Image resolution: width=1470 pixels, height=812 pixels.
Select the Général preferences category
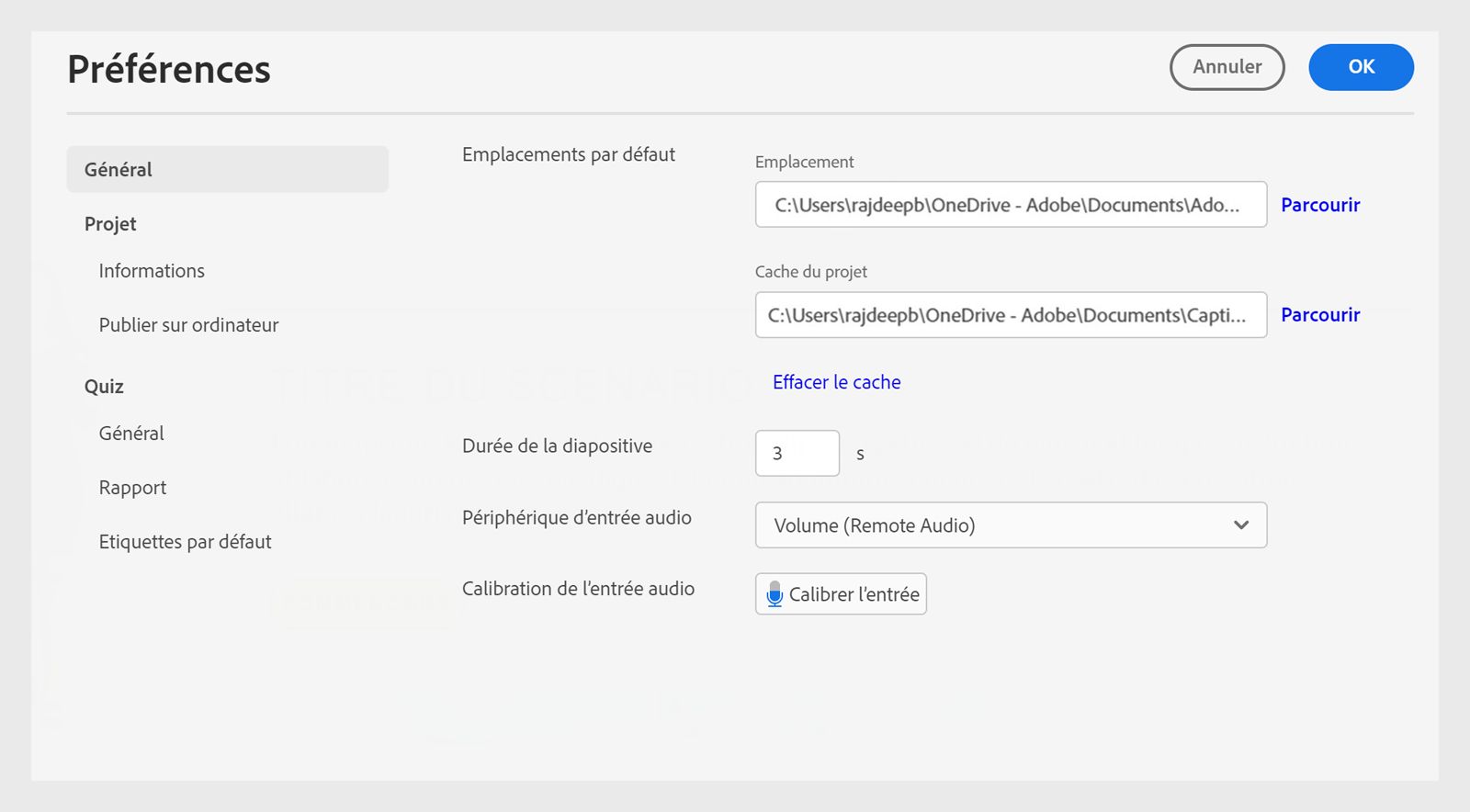pos(227,170)
